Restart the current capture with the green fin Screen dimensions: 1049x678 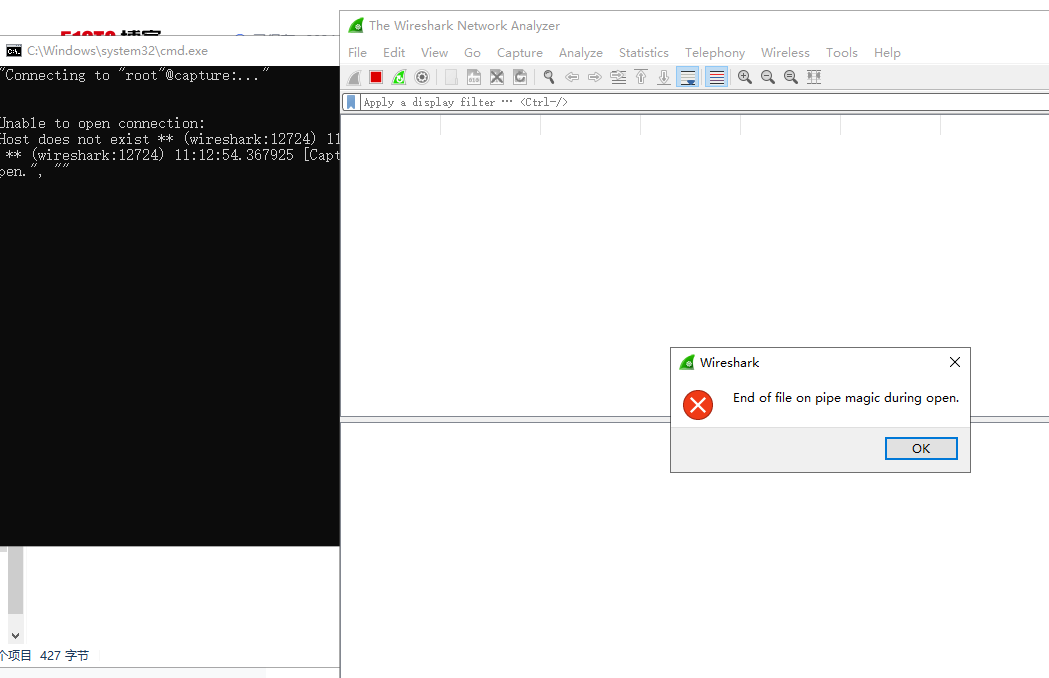(399, 78)
